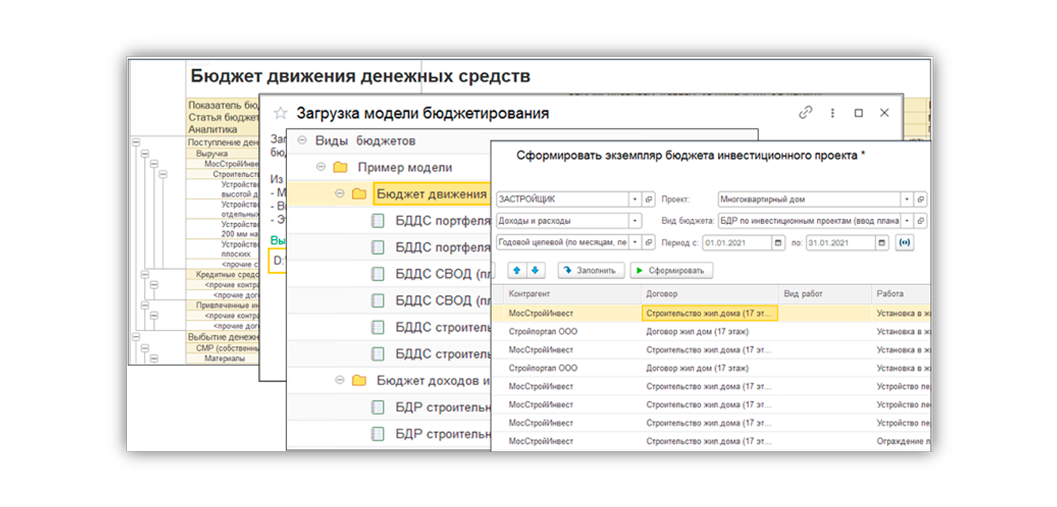Open calendar for the по end date

882,242
